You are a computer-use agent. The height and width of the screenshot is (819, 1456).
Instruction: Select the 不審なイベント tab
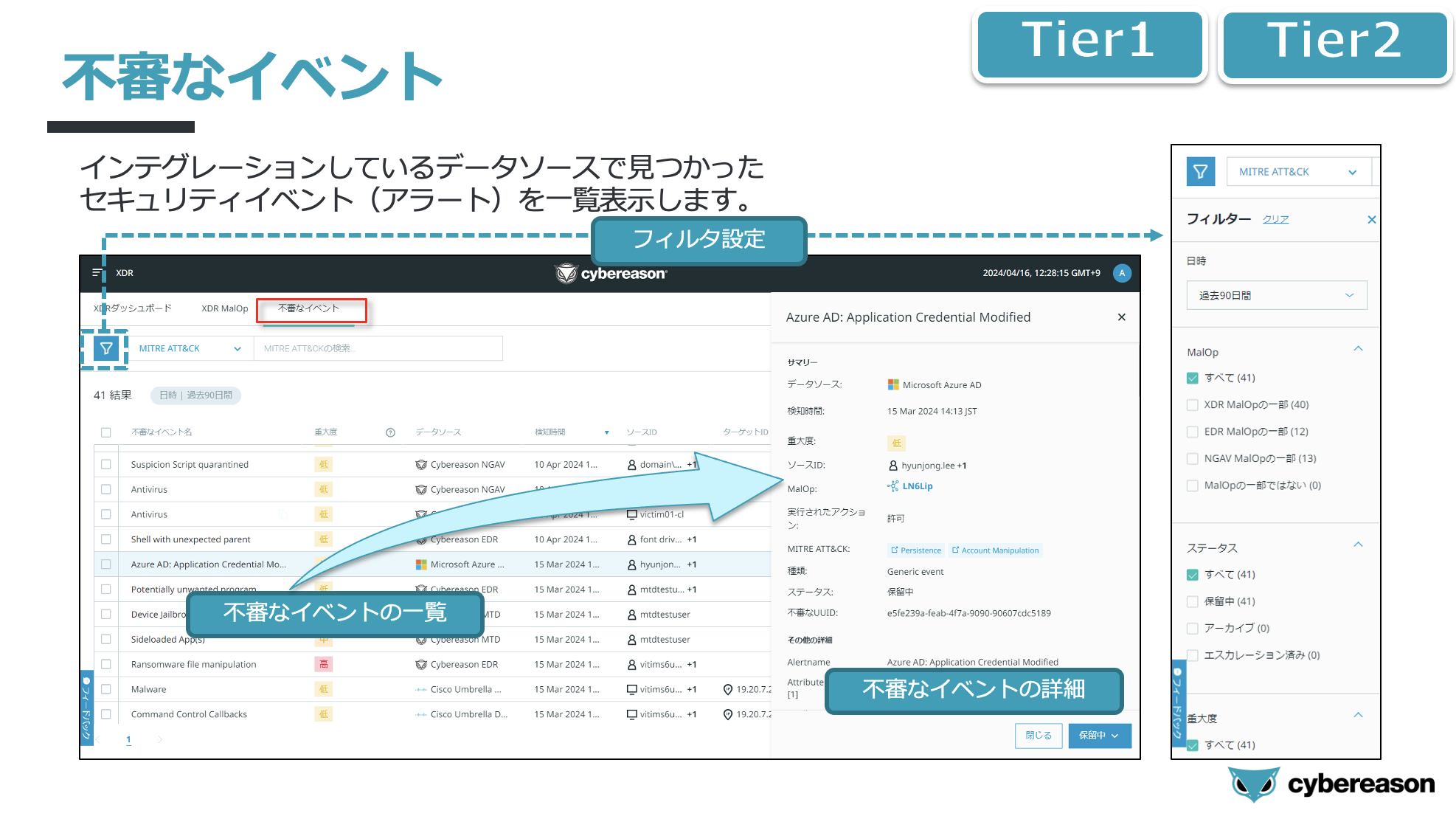pos(309,308)
